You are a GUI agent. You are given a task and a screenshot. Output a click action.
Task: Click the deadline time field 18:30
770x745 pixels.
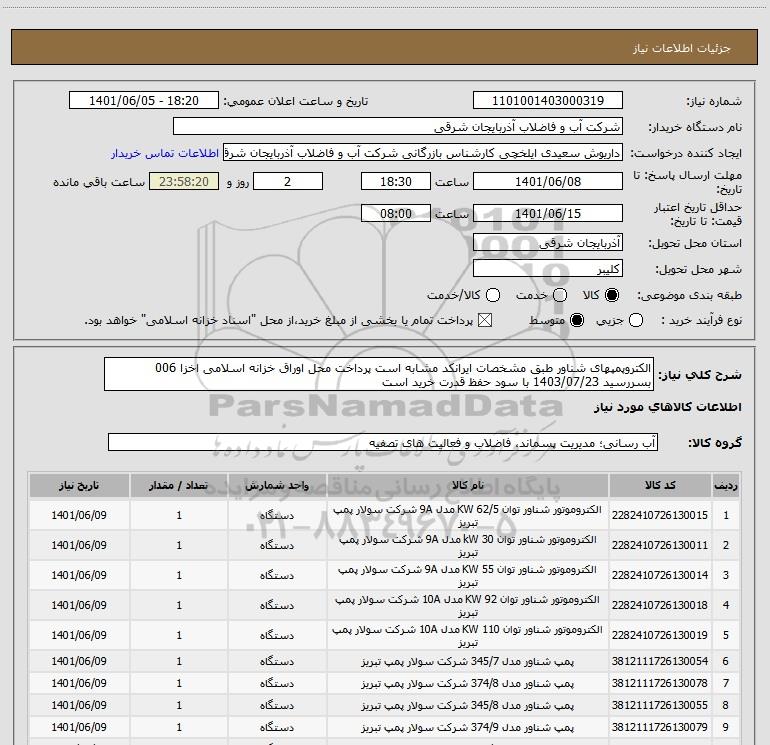(x=396, y=181)
